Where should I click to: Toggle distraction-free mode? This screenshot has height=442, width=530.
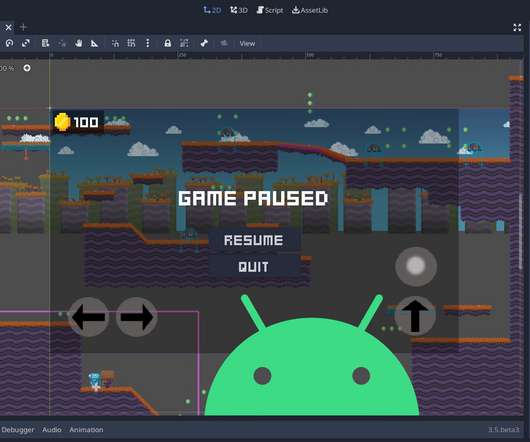(517, 28)
